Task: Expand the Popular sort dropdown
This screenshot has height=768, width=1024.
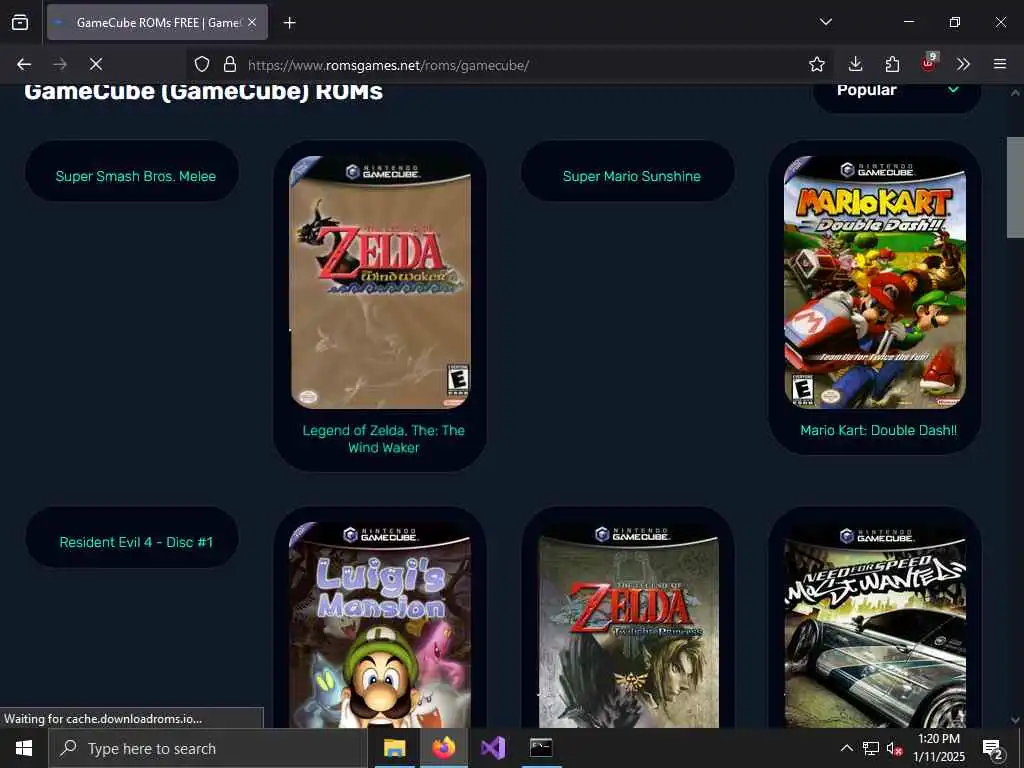Action: click(896, 91)
